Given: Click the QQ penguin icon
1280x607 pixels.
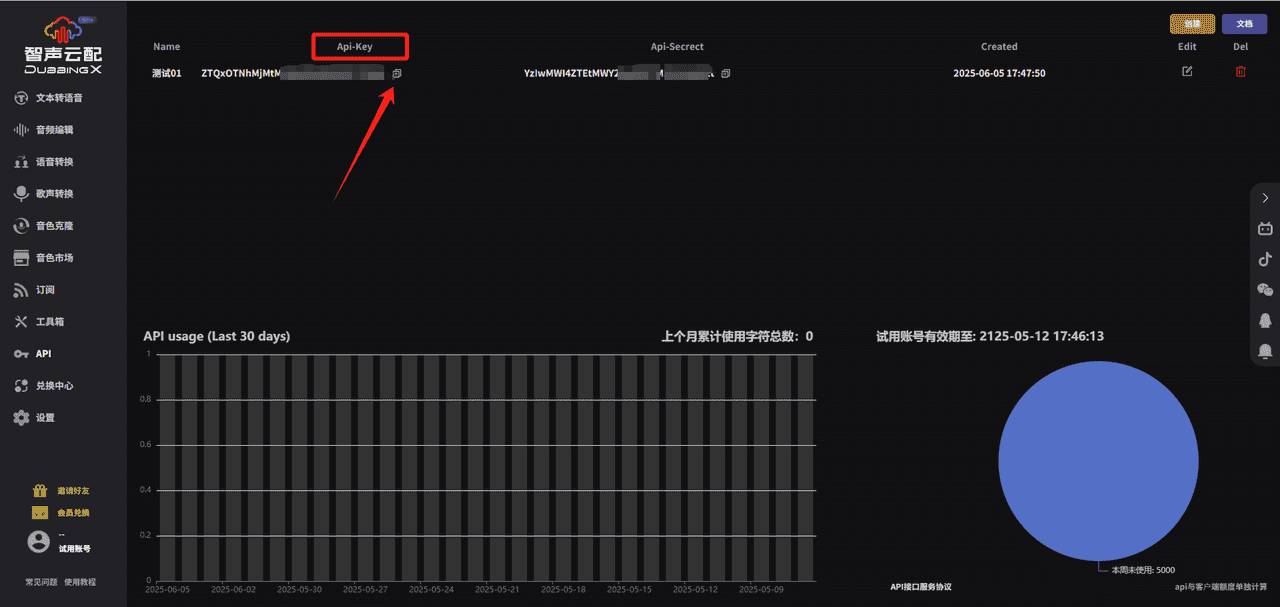Looking at the screenshot, I should [1265, 320].
